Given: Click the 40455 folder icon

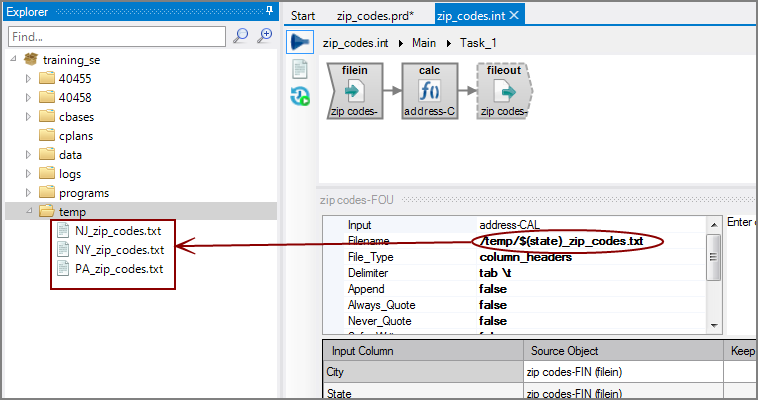Looking at the screenshot, I should coord(47,78).
